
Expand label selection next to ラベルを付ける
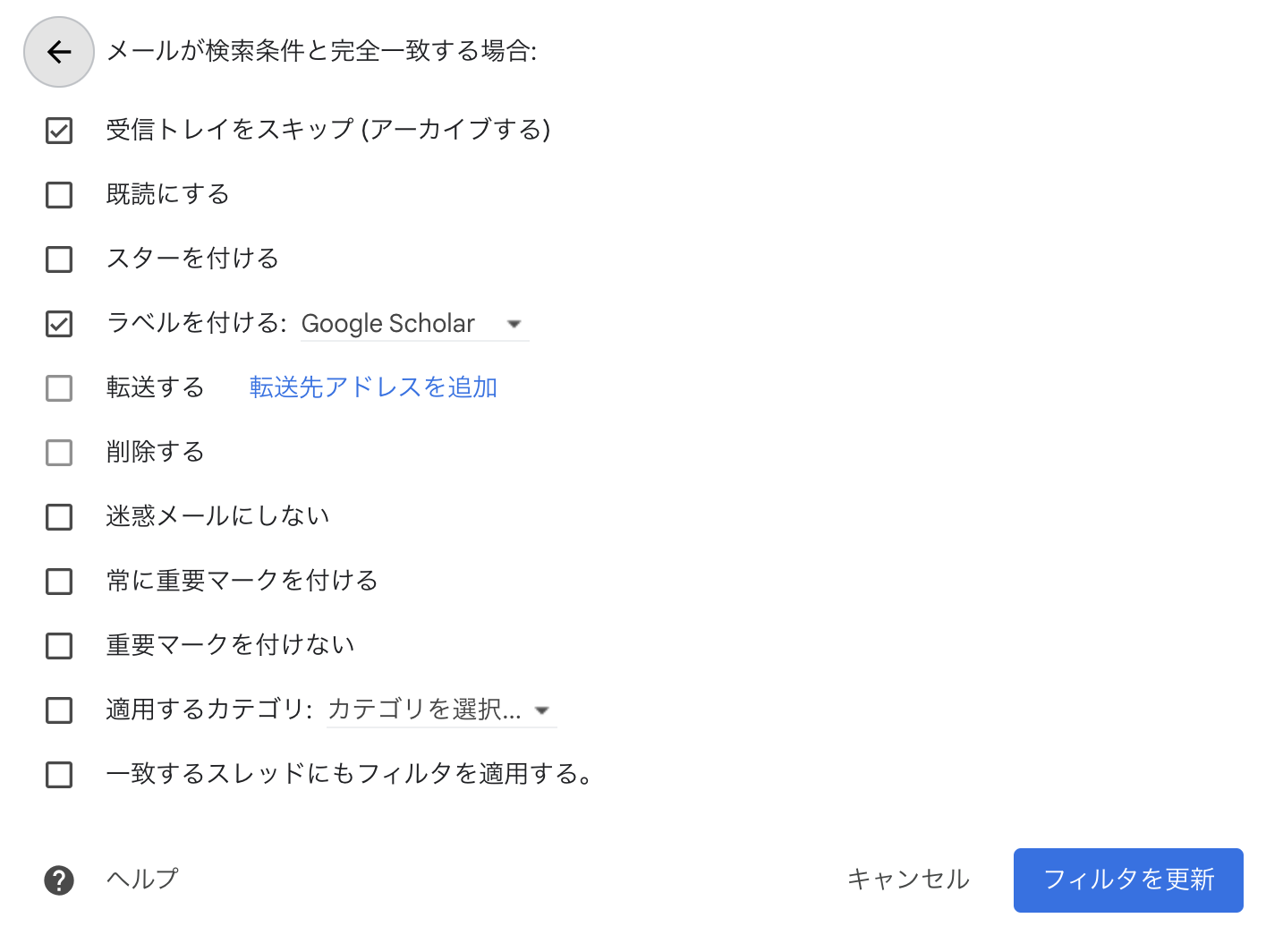[x=514, y=324]
